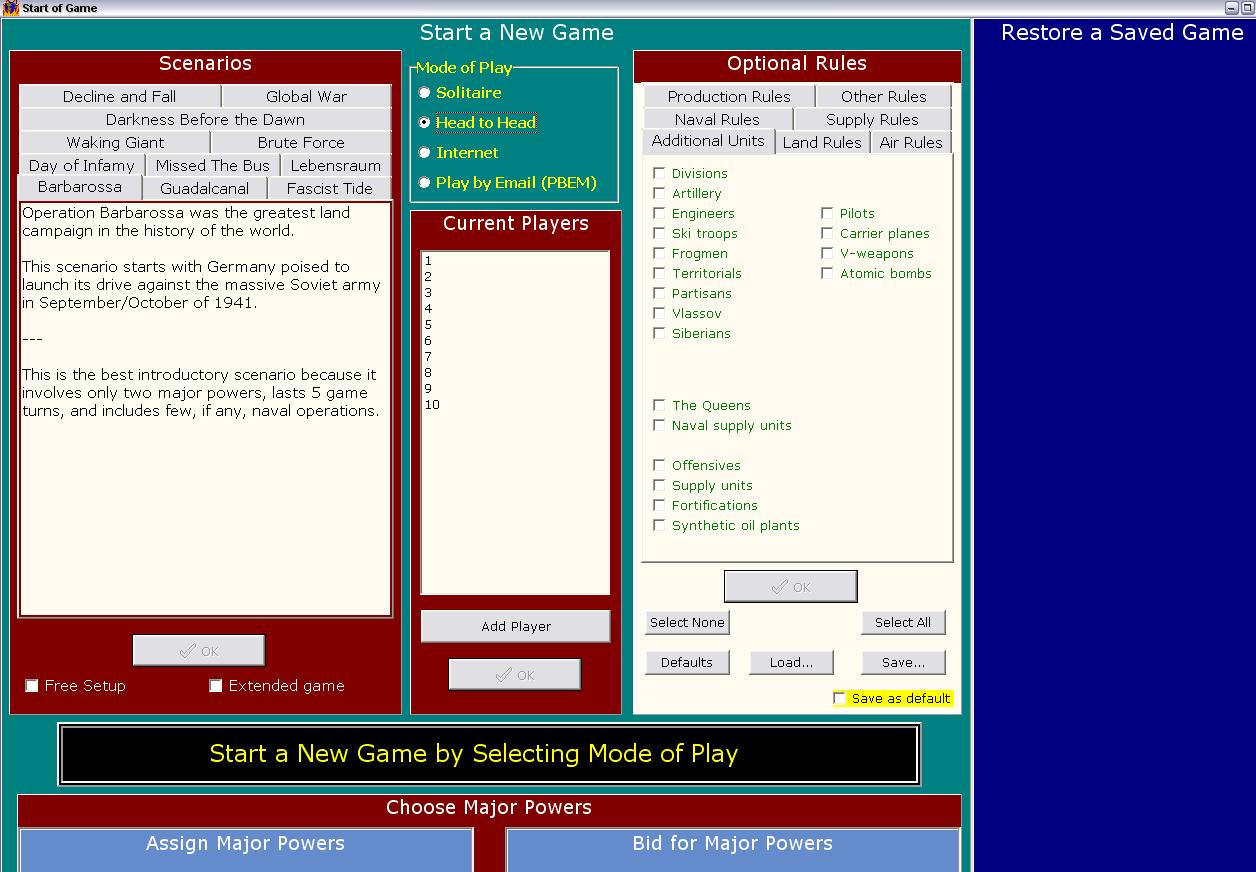Select the Barbarossa scenario tab
1256x872 pixels.
click(80, 187)
